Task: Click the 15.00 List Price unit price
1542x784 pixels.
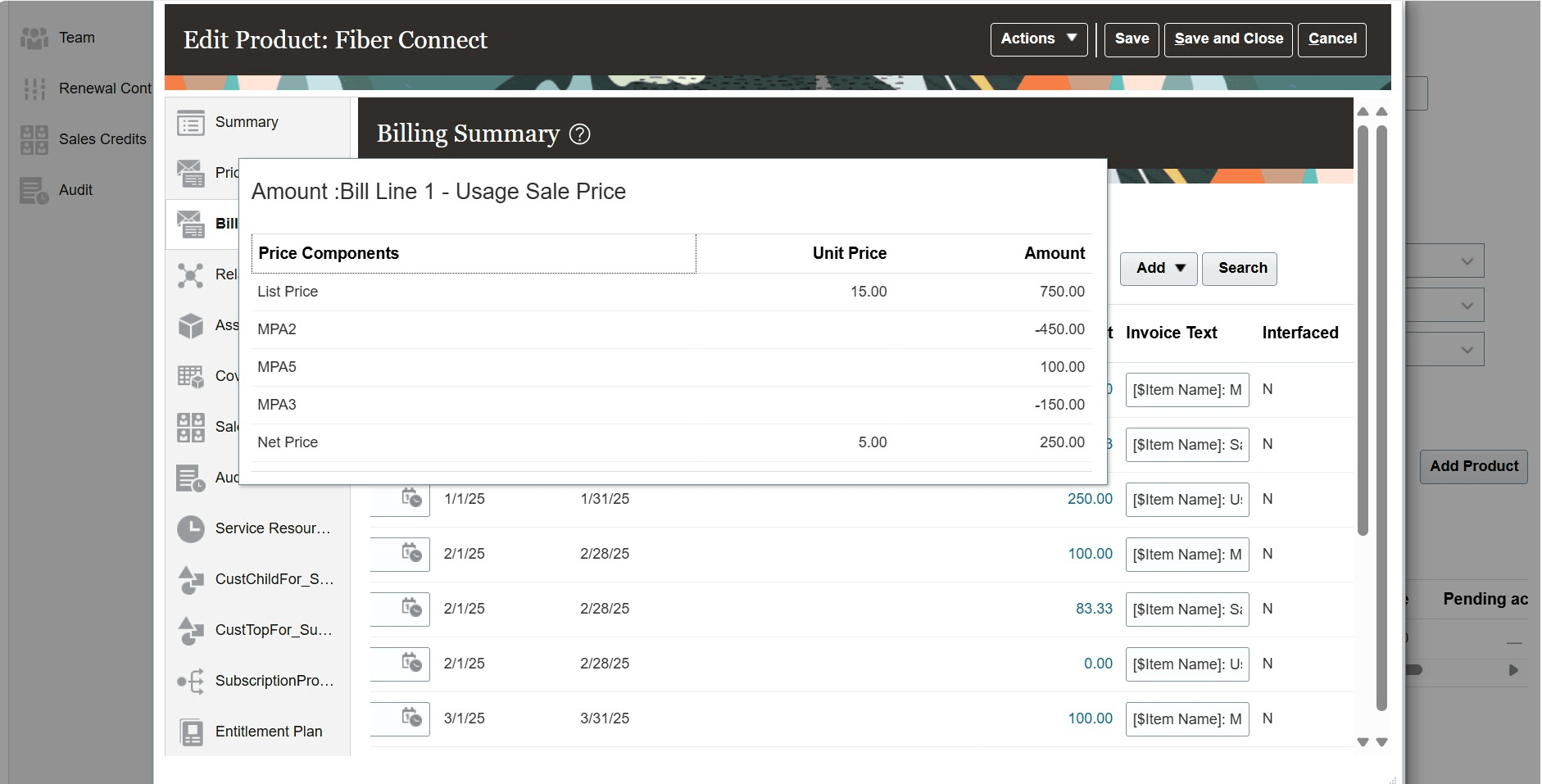Action: click(x=869, y=292)
